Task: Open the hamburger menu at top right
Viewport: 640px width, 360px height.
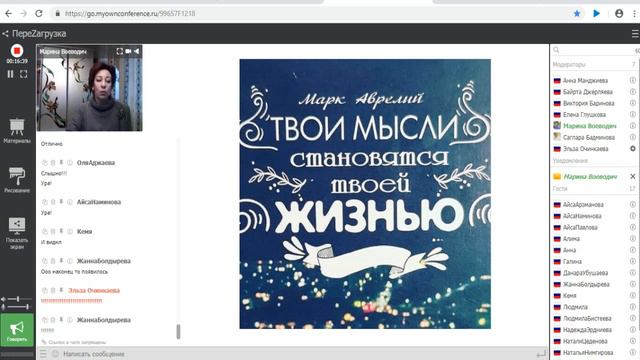Action: pos(635,34)
